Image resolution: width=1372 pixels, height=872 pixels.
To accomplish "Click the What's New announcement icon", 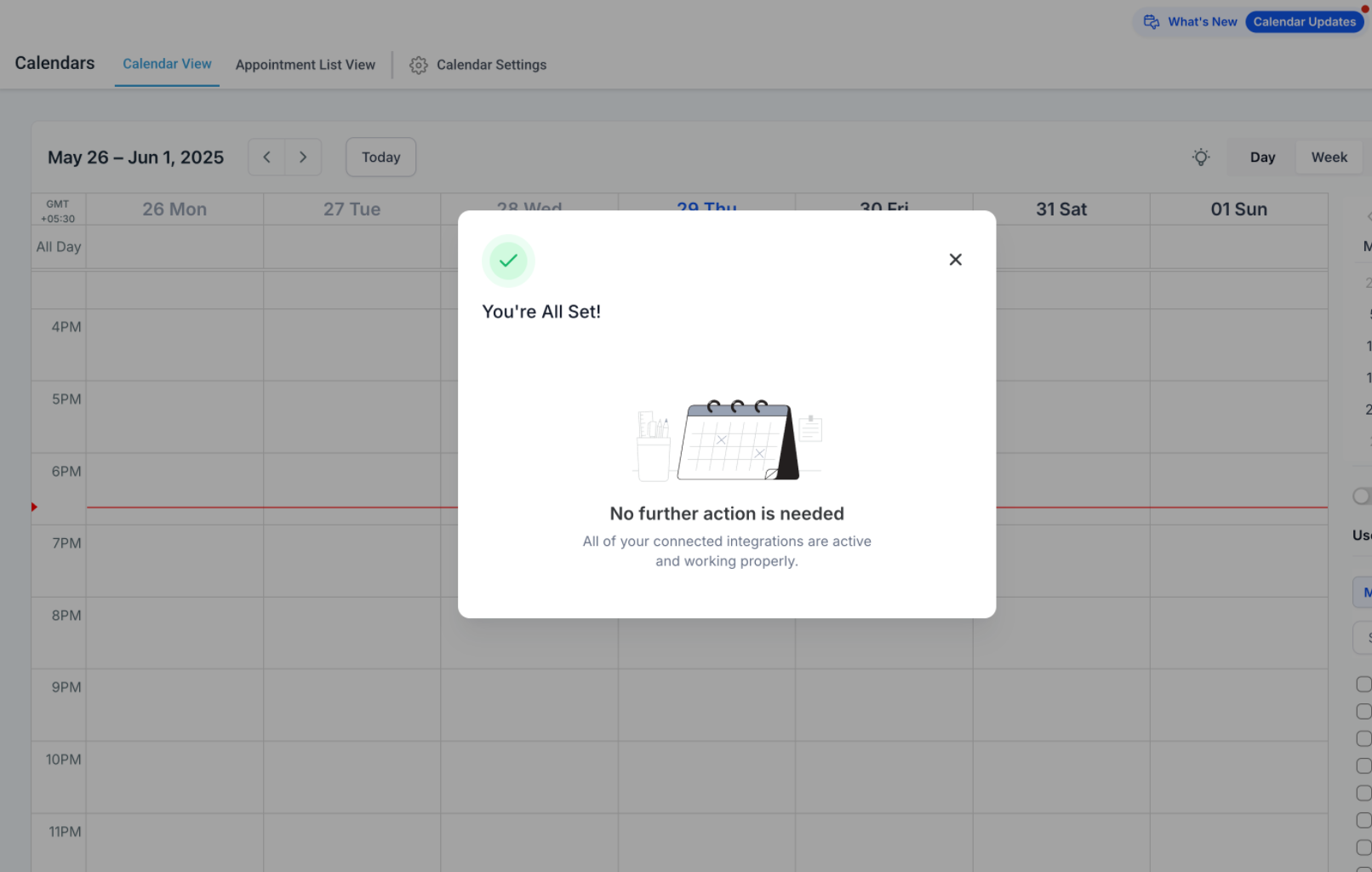I will point(1151,22).
